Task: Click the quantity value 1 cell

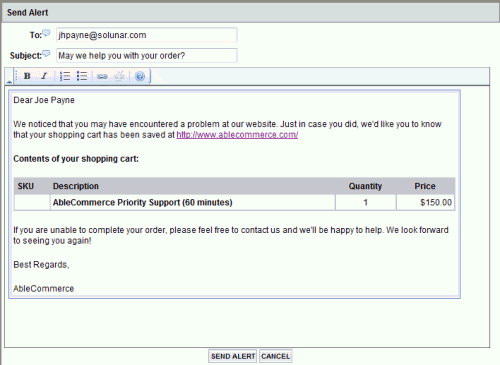Action: click(x=366, y=202)
